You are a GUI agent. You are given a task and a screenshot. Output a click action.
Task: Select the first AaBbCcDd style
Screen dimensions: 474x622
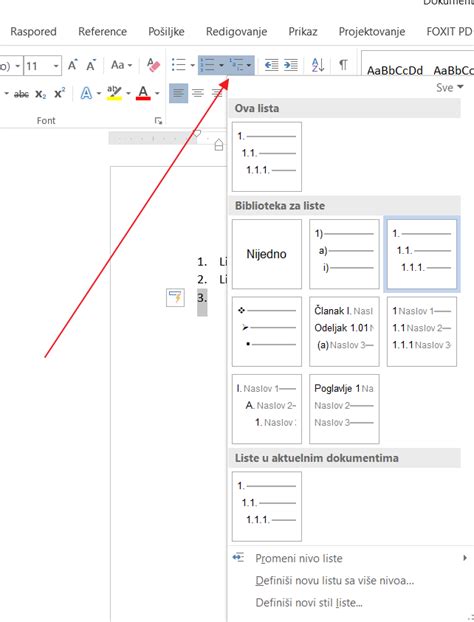point(395,71)
